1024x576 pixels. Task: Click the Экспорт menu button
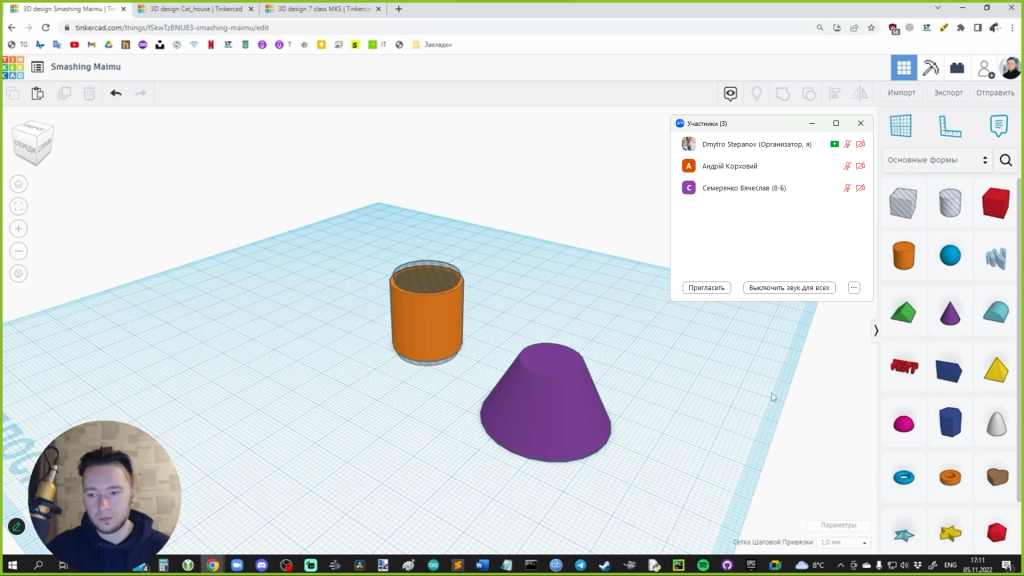tap(948, 93)
